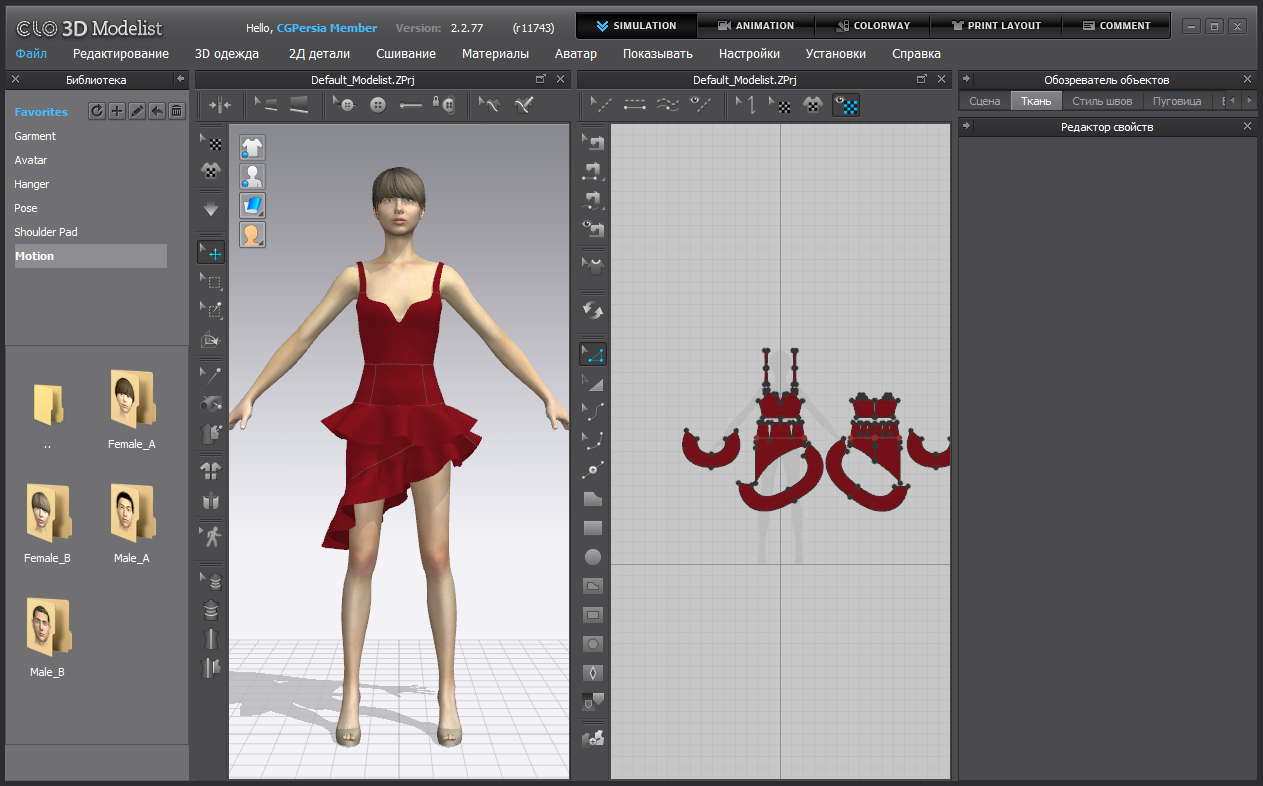Toggle blue checkered texture visibility in 2D toolbar
1263x786 pixels.
coord(847,104)
